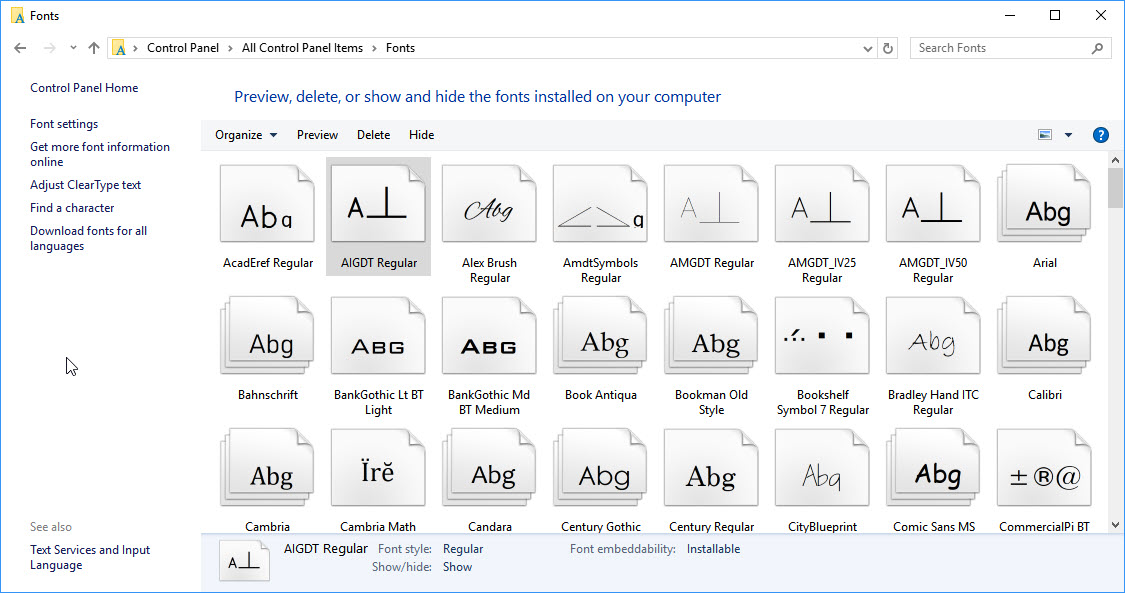Viewport: 1125px width, 593px height.
Task: Select the Bahnschrift font family icon
Action: (267, 336)
